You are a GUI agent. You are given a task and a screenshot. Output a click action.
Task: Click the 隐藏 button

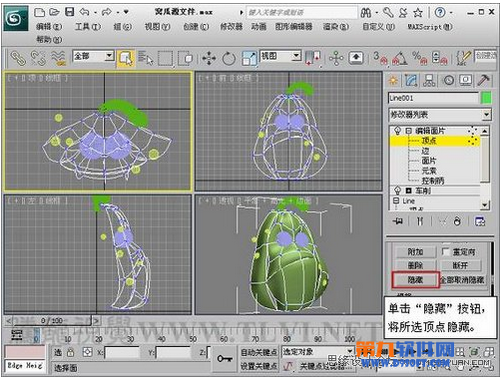pos(415,280)
